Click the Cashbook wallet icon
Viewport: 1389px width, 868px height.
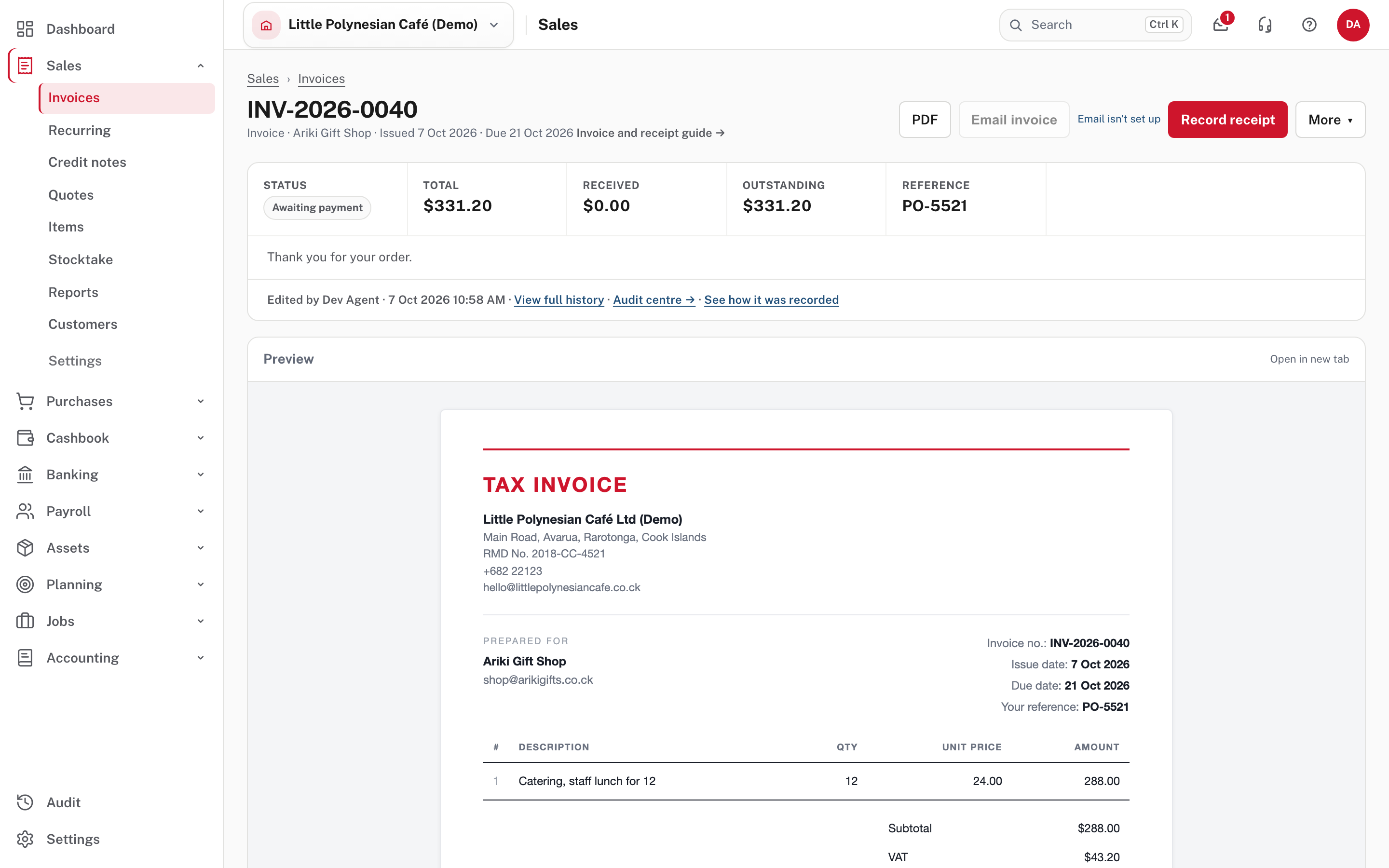25,438
